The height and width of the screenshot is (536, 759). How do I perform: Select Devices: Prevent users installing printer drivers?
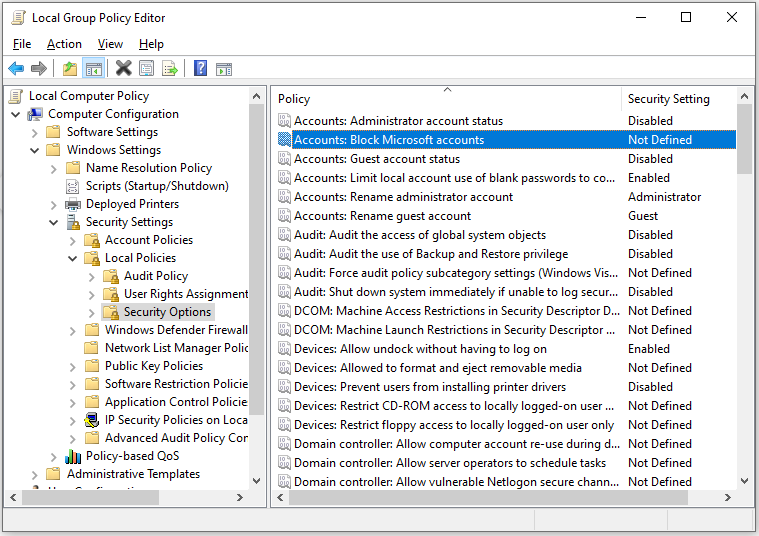(x=429, y=387)
